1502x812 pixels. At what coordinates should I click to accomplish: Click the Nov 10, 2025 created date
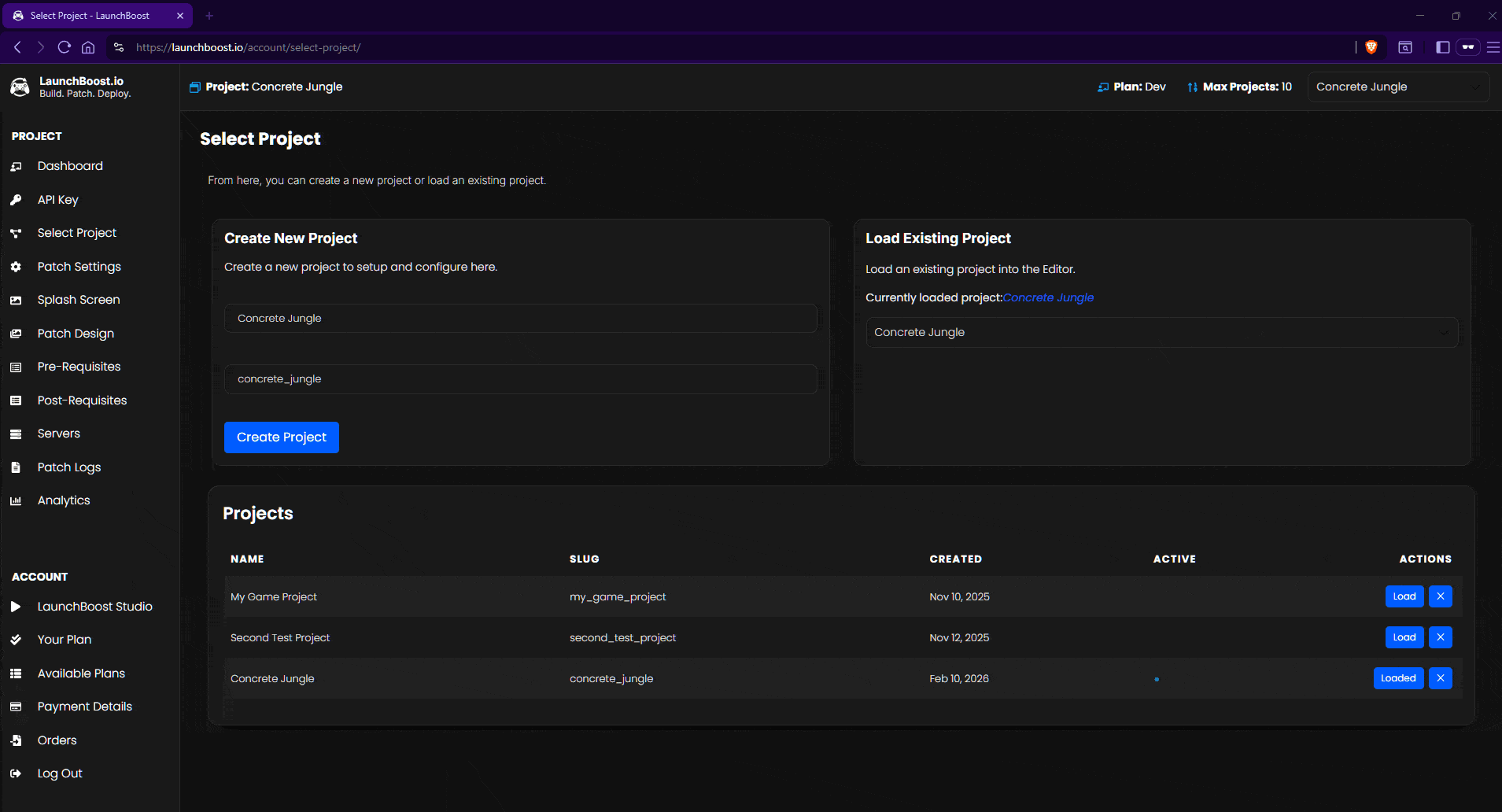(959, 596)
